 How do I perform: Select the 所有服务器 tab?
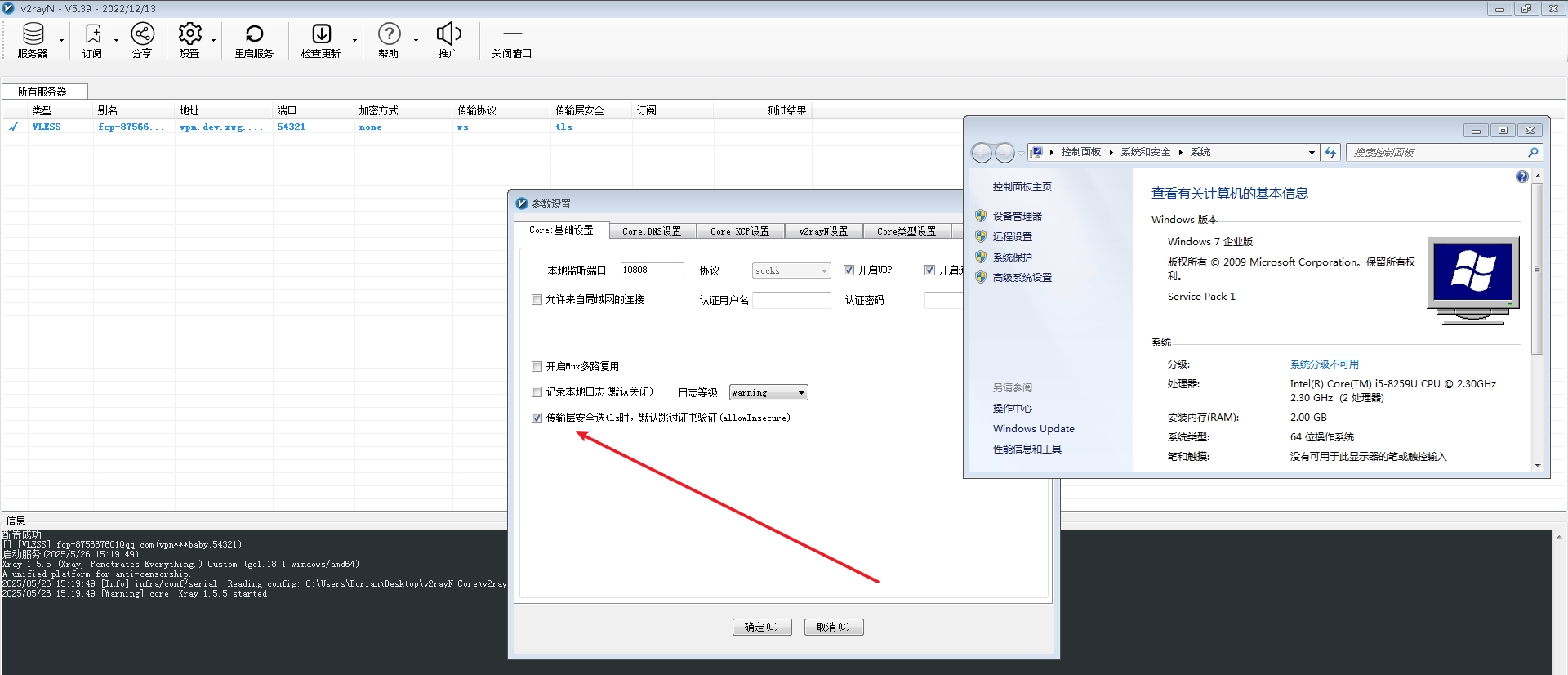pos(43,92)
